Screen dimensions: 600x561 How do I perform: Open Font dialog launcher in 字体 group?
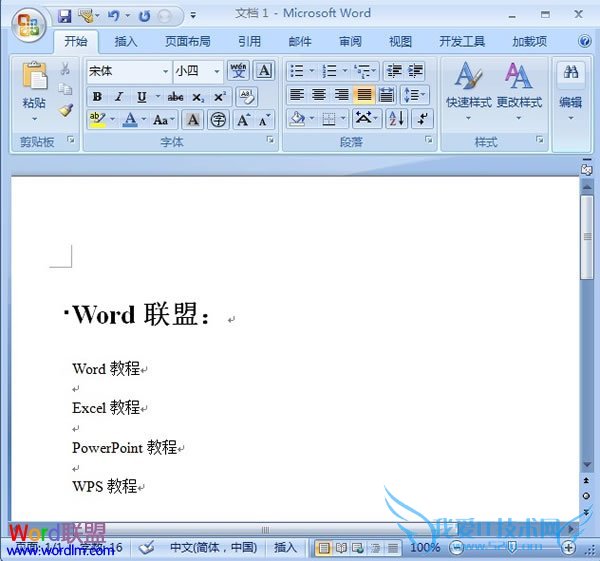tap(270, 140)
